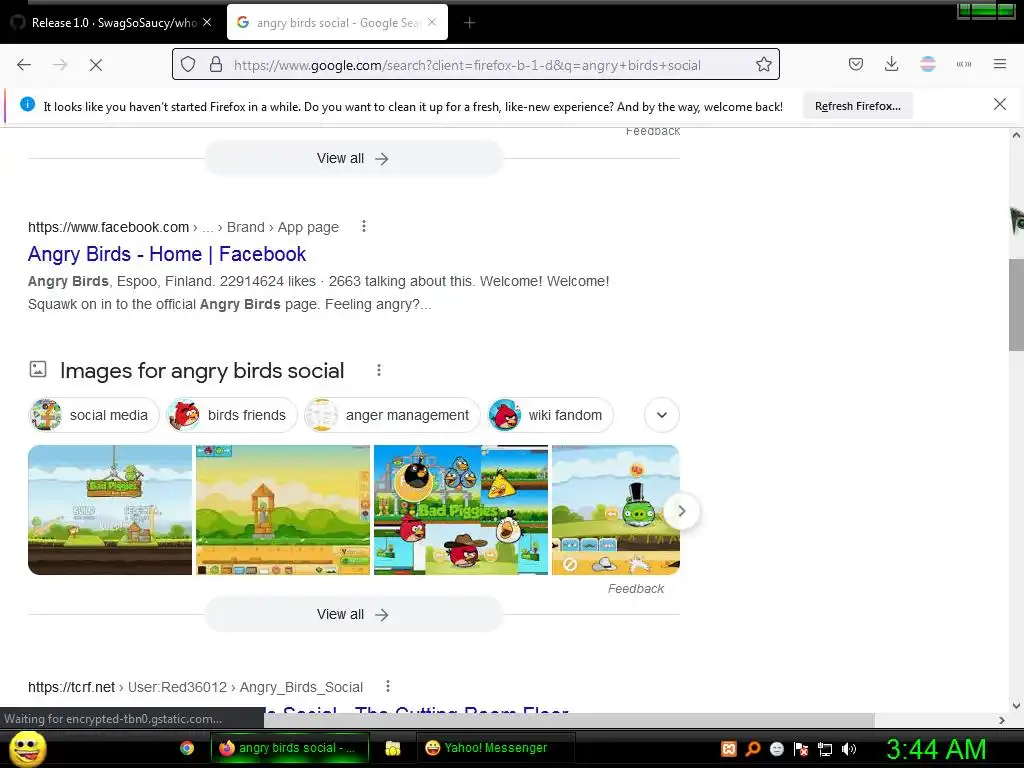Expand more image filter chips
This screenshot has height=768, width=1024.
coord(662,415)
